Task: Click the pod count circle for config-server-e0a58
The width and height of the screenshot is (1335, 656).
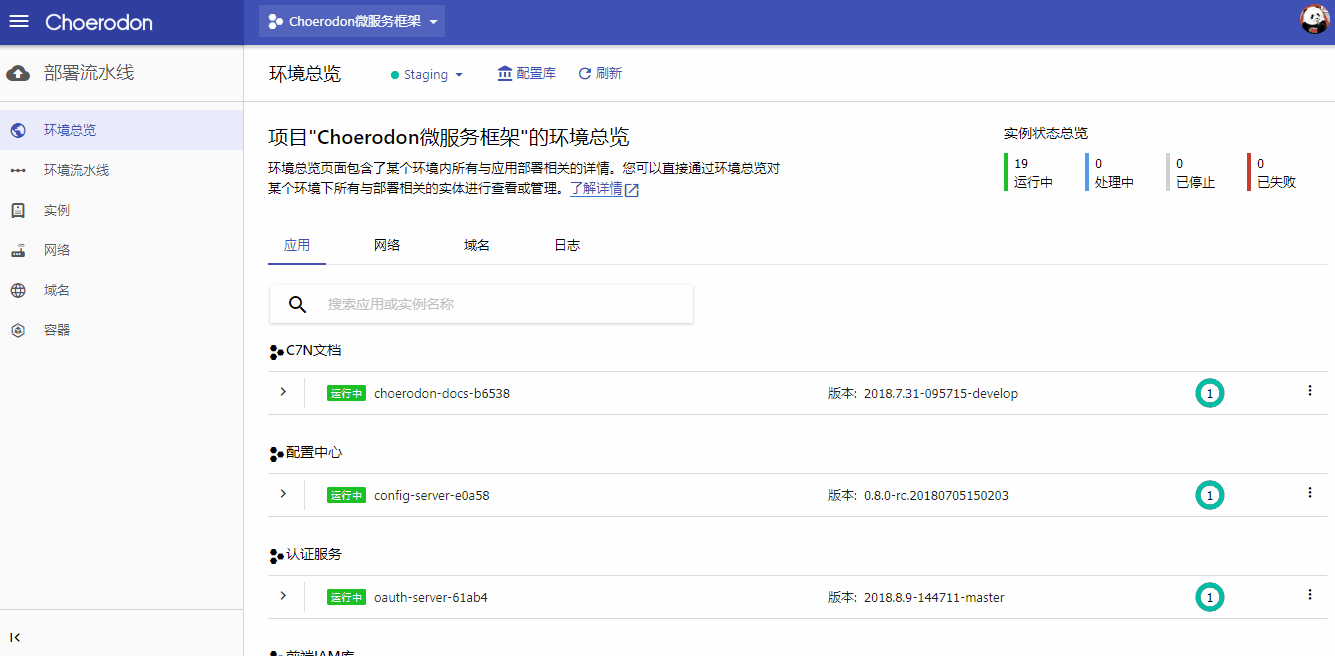Action: [1210, 495]
